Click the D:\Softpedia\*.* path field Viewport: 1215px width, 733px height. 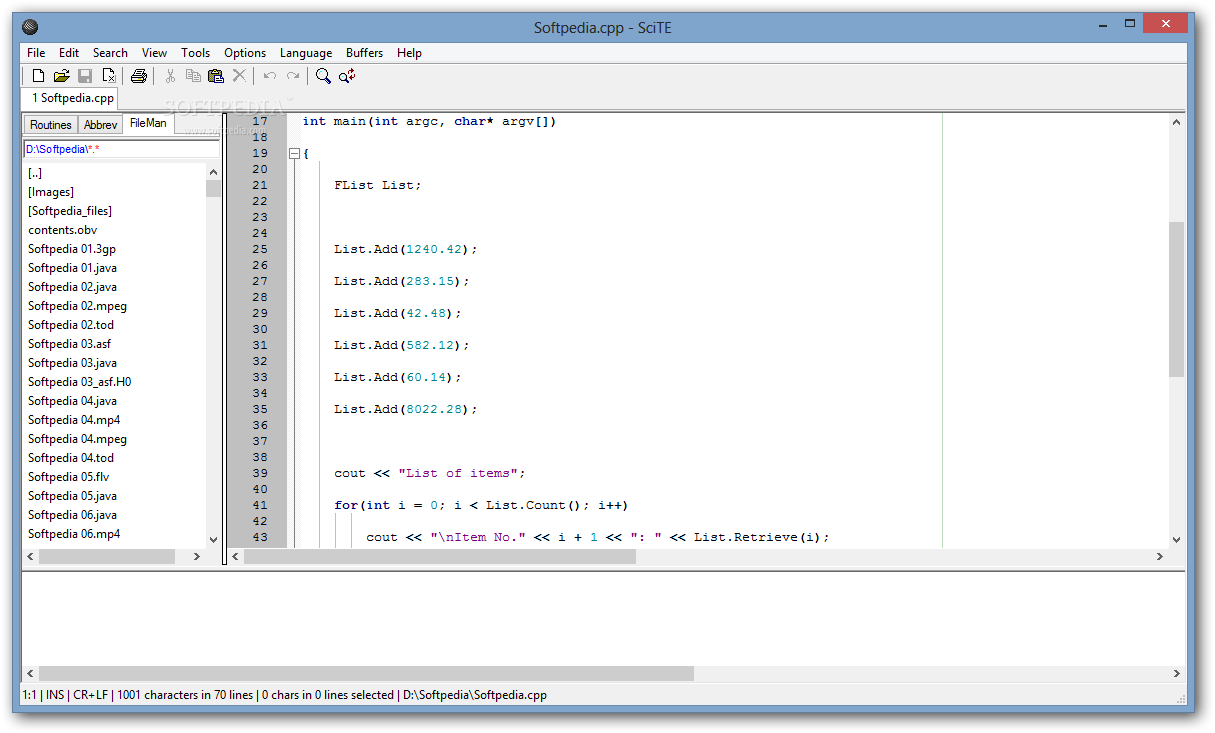coord(121,149)
